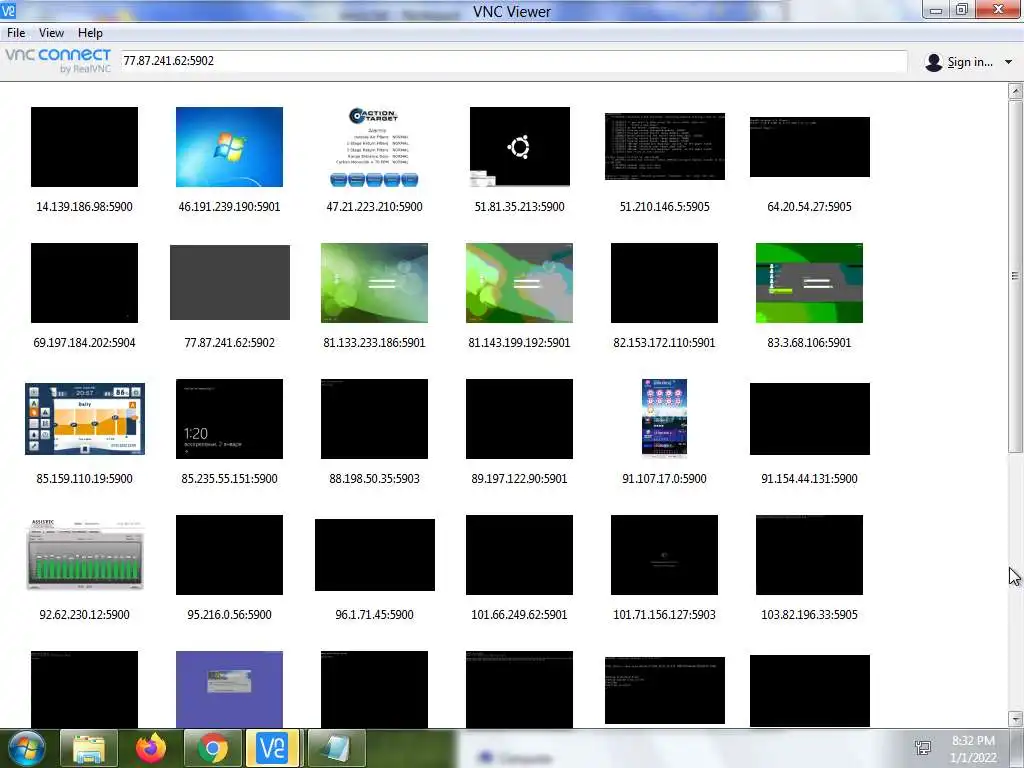
Task: Select Windows 7 desktop thumbnail 46.191.239.190:5901
Action: 229,147
